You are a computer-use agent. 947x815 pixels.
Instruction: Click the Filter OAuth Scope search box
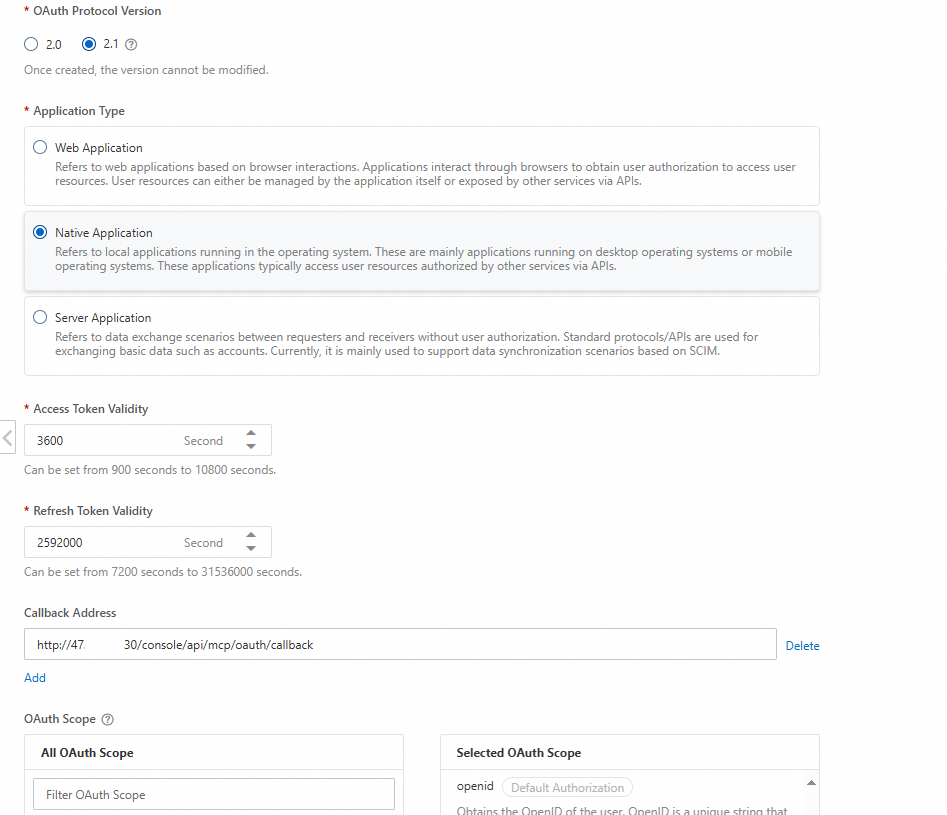coord(214,794)
